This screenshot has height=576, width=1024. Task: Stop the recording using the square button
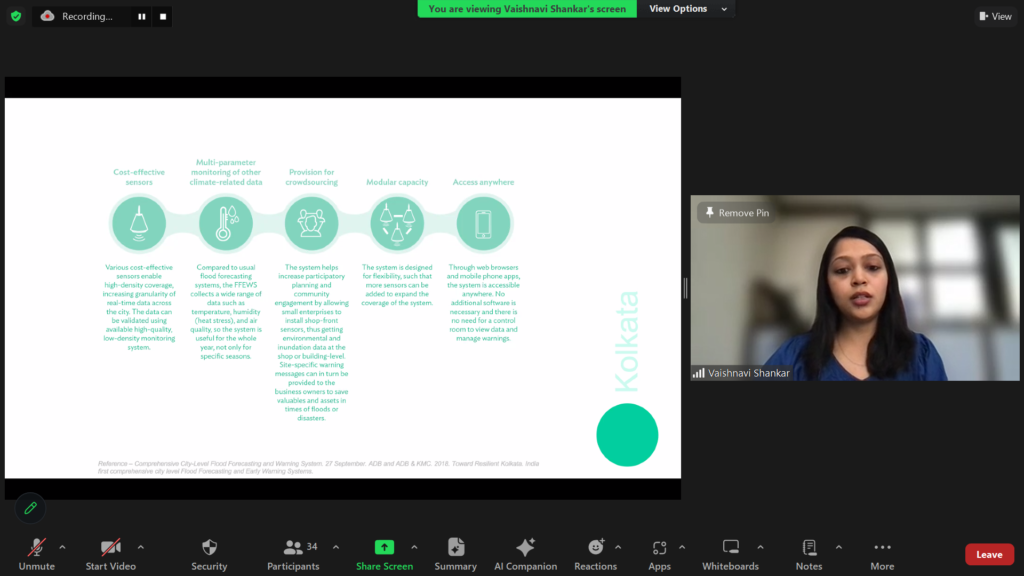click(x=163, y=17)
